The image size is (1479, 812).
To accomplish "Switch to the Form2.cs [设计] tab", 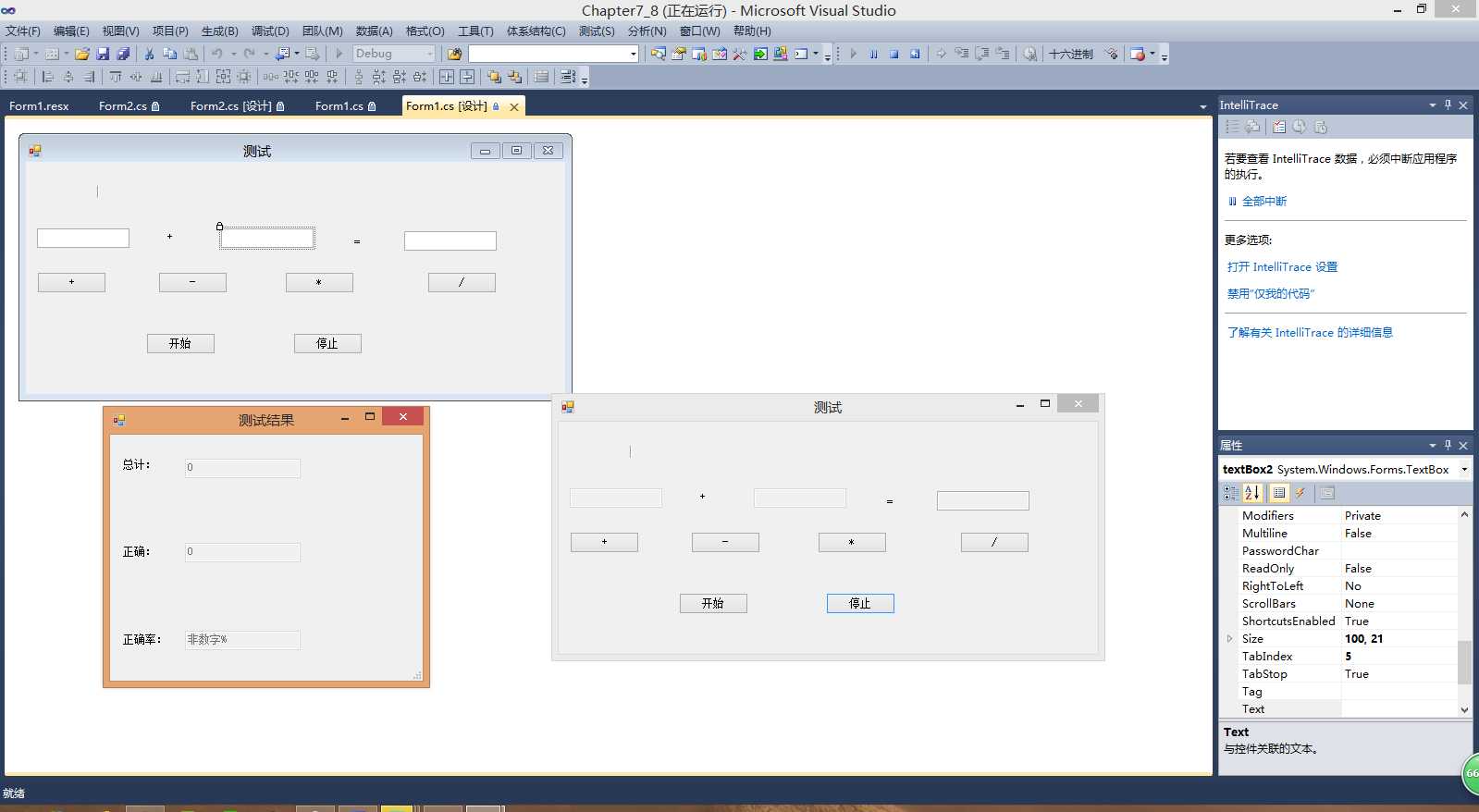I will click(237, 105).
